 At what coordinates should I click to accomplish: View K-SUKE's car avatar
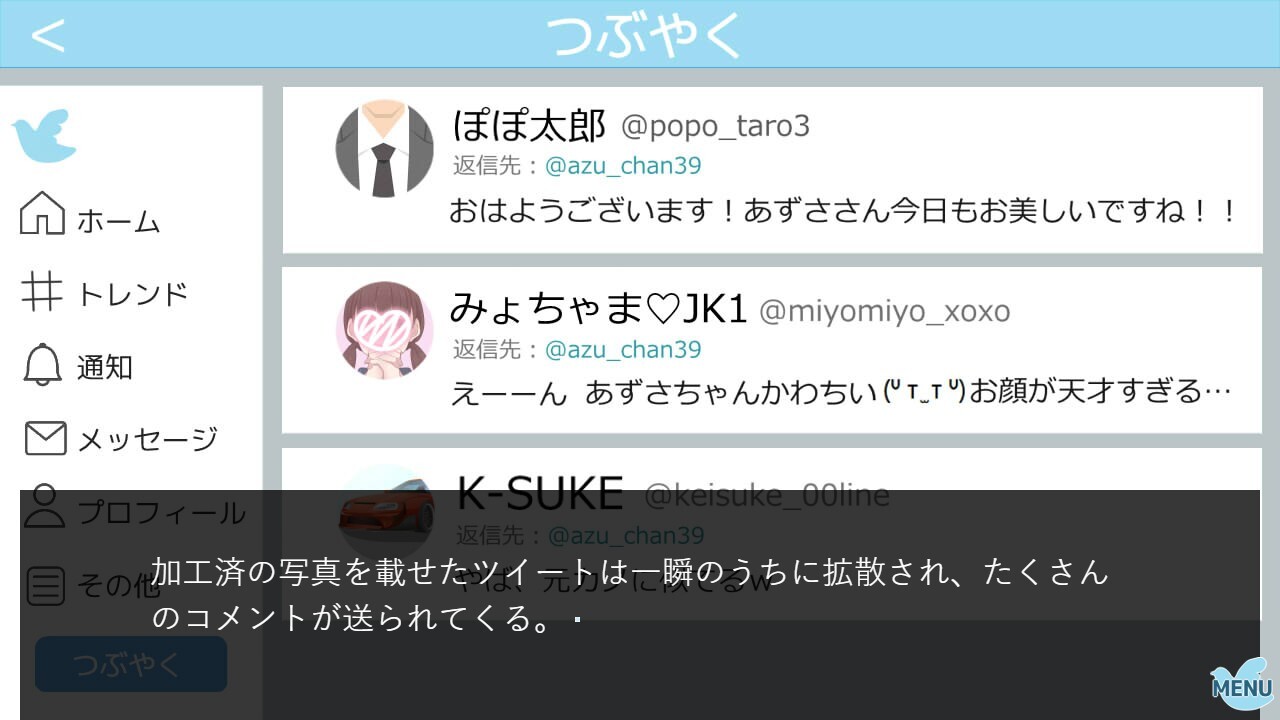(386, 505)
